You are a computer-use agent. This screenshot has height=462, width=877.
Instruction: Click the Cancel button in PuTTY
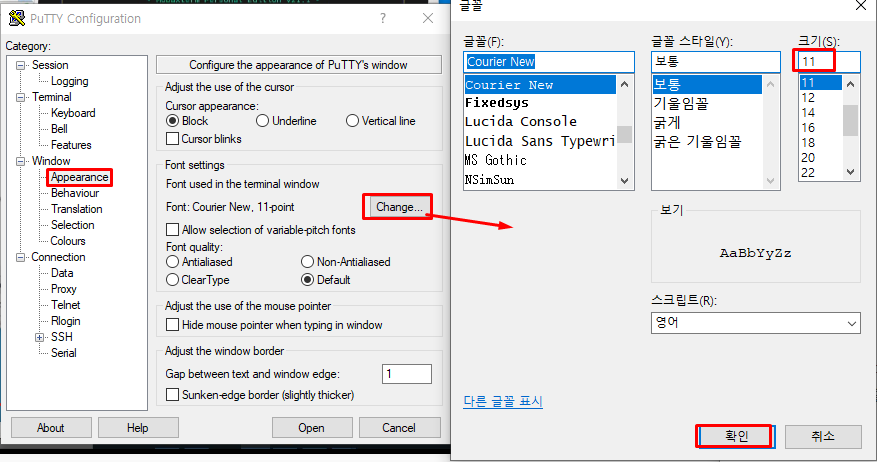[399, 428]
